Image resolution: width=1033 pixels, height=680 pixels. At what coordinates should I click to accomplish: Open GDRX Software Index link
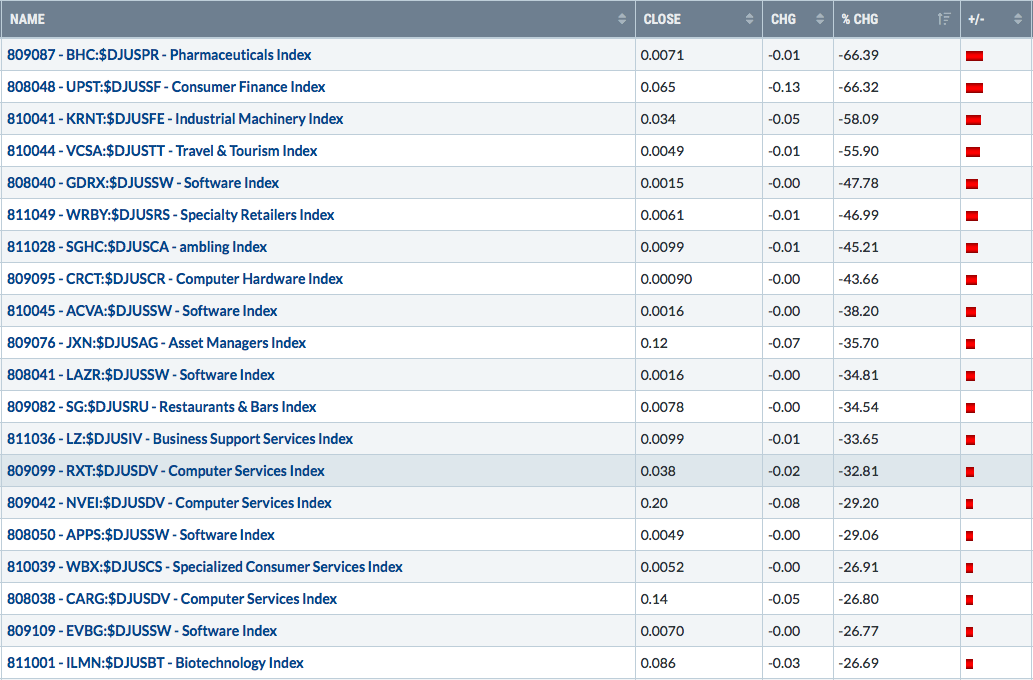[x=143, y=183]
